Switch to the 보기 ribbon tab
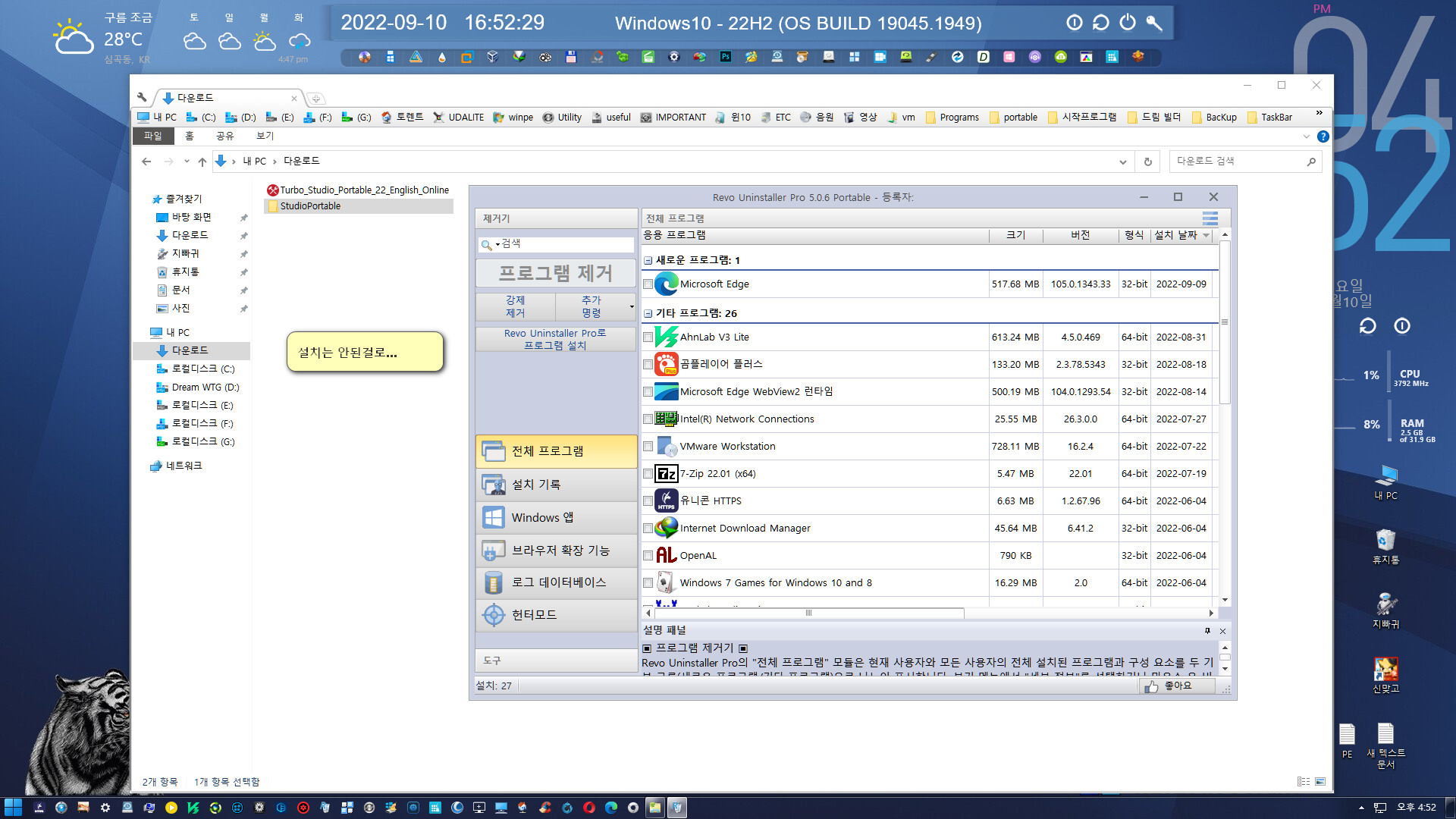Screen dimensions: 1456x819 tap(265, 136)
